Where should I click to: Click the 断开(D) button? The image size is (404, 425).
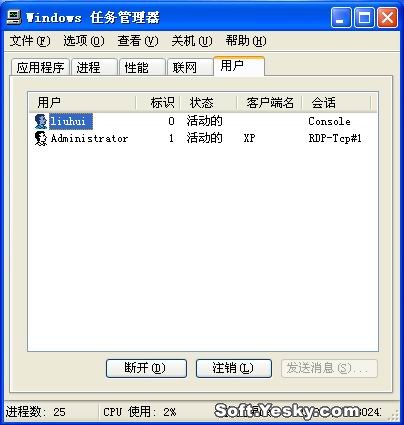tap(146, 368)
